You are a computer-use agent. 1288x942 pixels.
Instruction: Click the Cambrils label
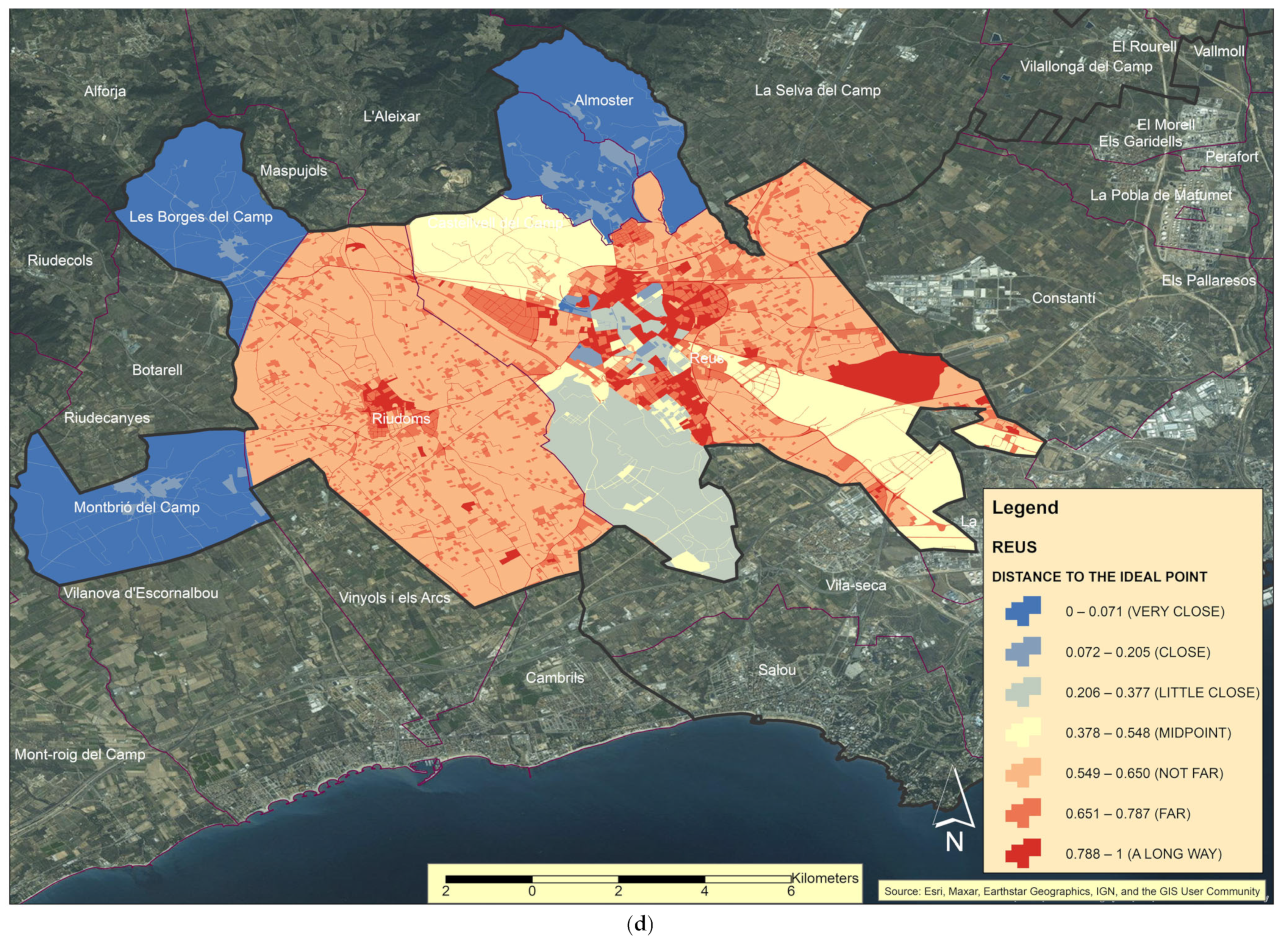[x=555, y=677]
